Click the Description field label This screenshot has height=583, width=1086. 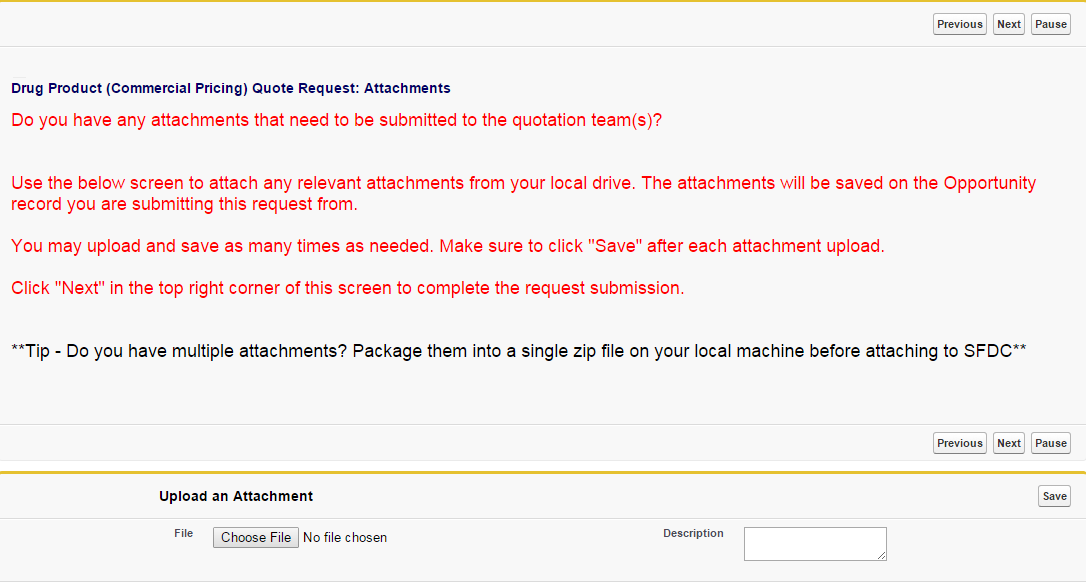[693, 534]
